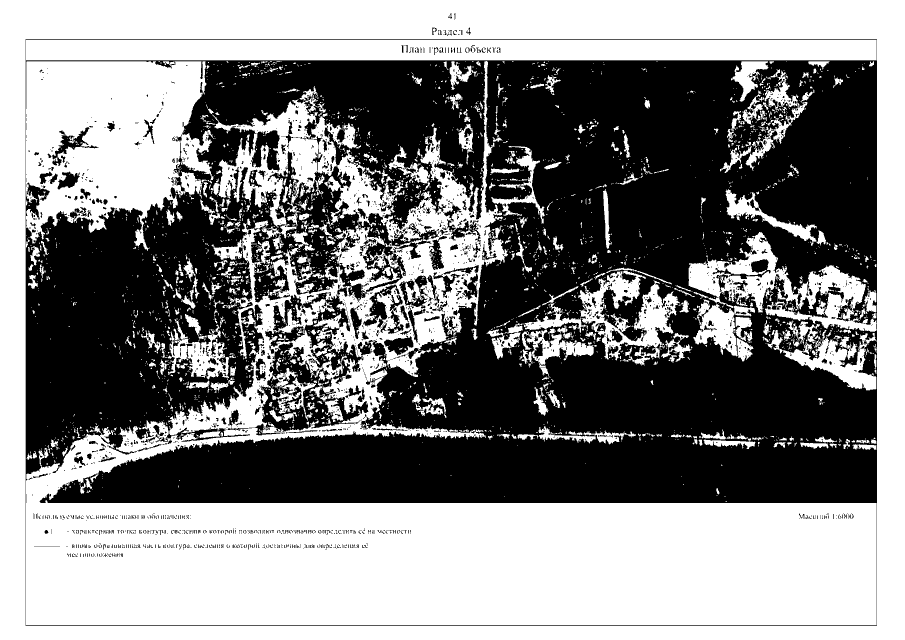Click the characteristic point dot symbol in legend
Image resolution: width=905 pixels, height=640 pixels.
point(47,532)
